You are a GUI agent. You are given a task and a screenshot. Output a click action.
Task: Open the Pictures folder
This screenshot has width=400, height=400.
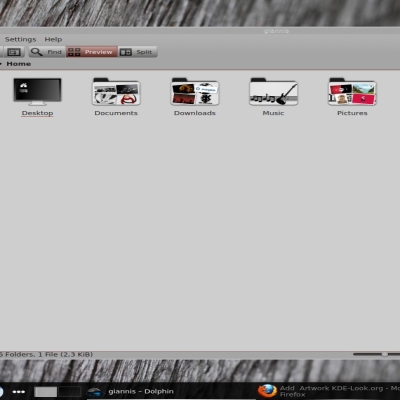[x=352, y=91]
